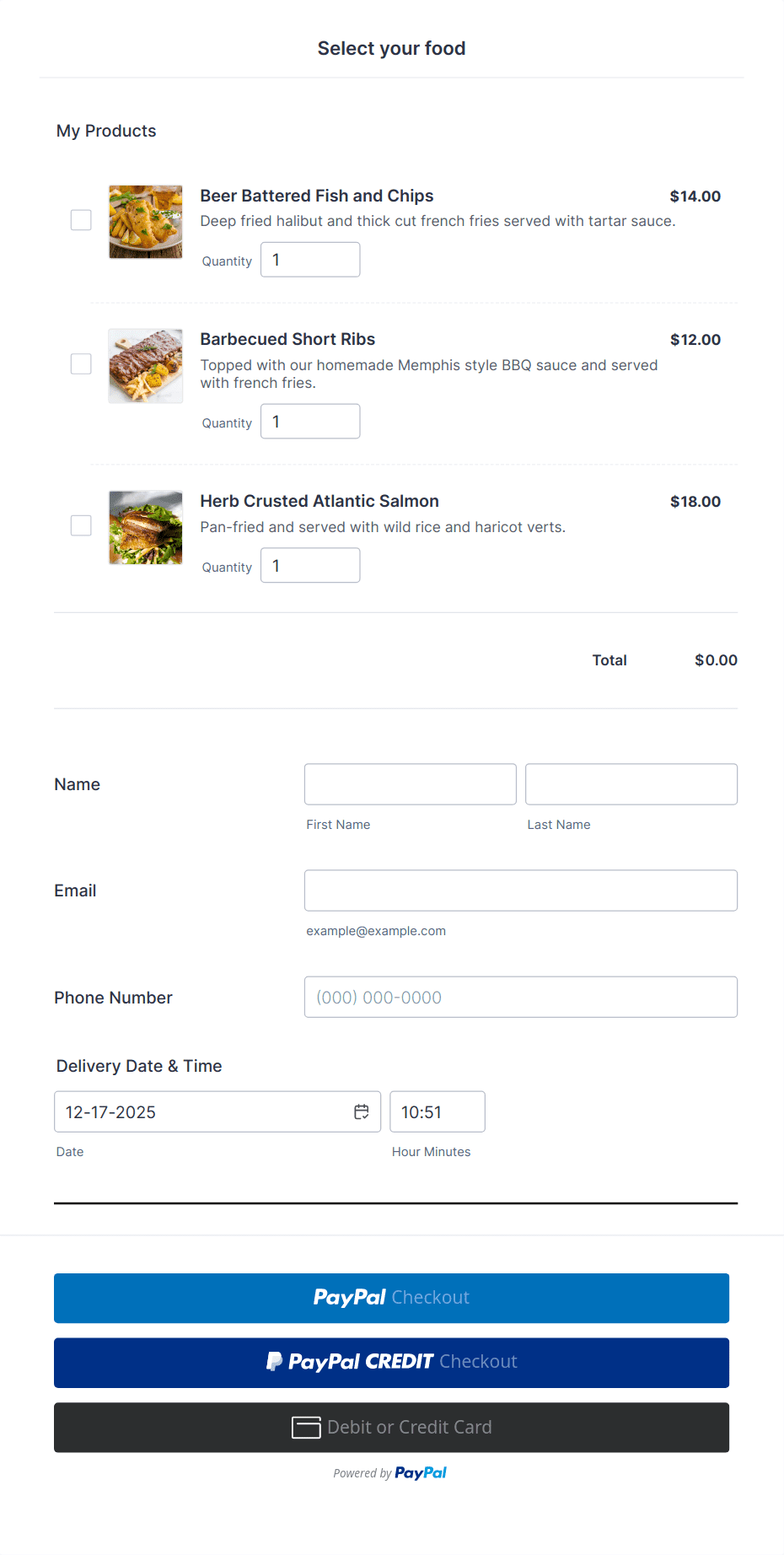Image resolution: width=784 pixels, height=1555 pixels.
Task: Click the Quantity box for Fish and Chips
Action: coord(310,259)
